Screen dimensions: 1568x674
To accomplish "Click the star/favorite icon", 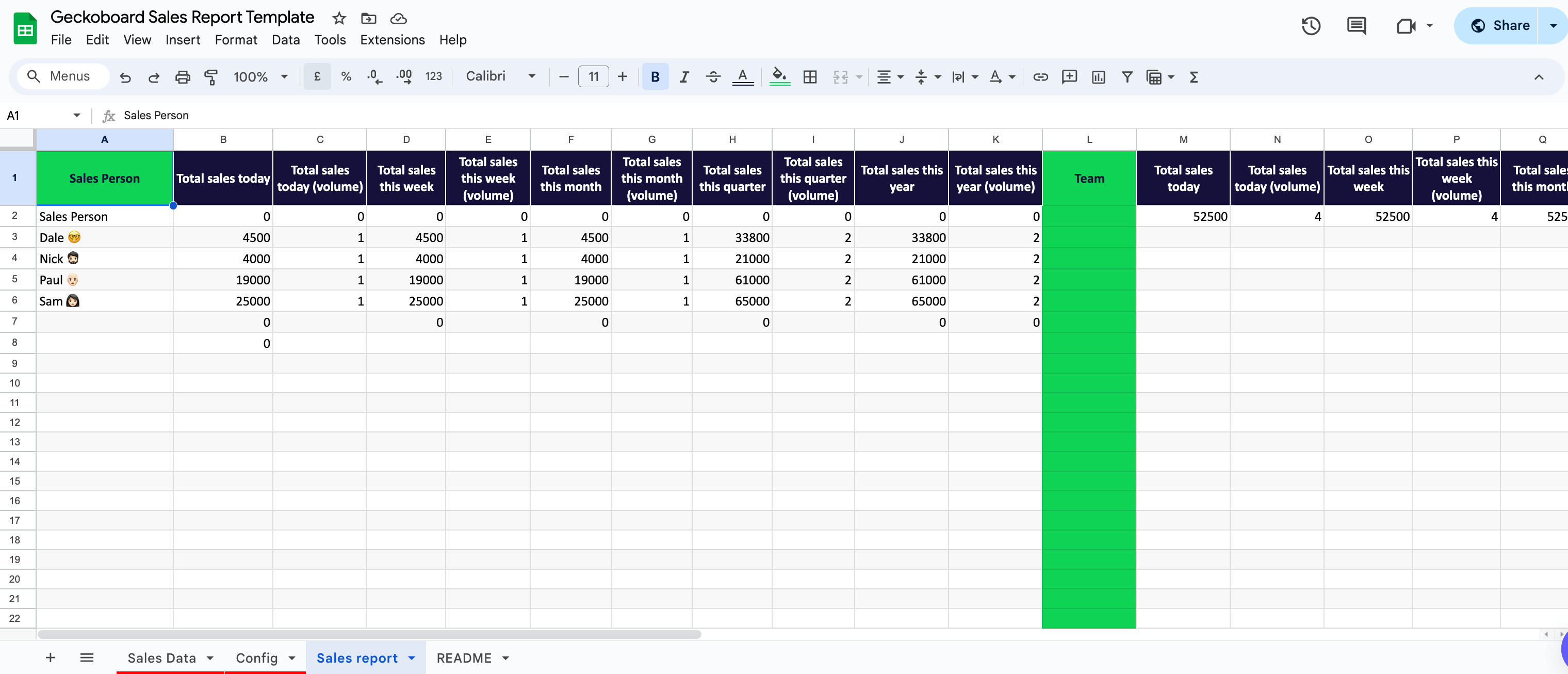I will tap(339, 18).
